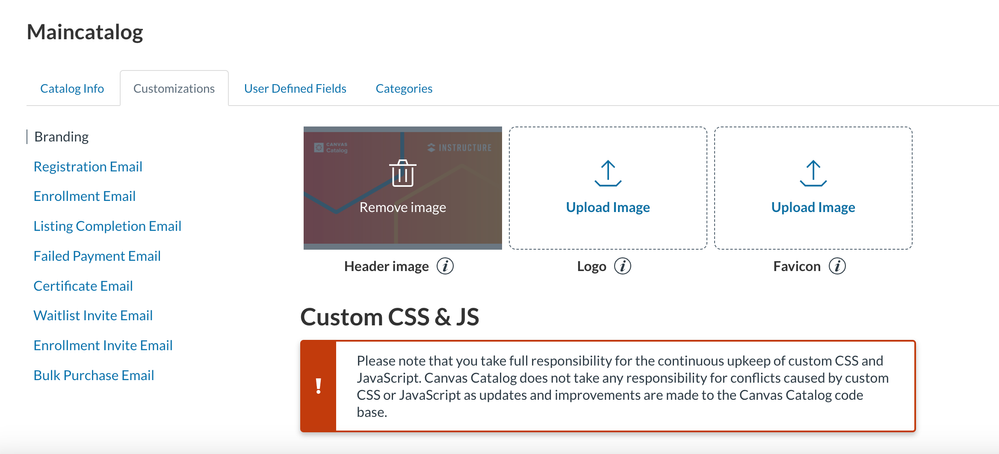Click the trash icon on header image
This screenshot has height=454, width=999.
click(402, 173)
